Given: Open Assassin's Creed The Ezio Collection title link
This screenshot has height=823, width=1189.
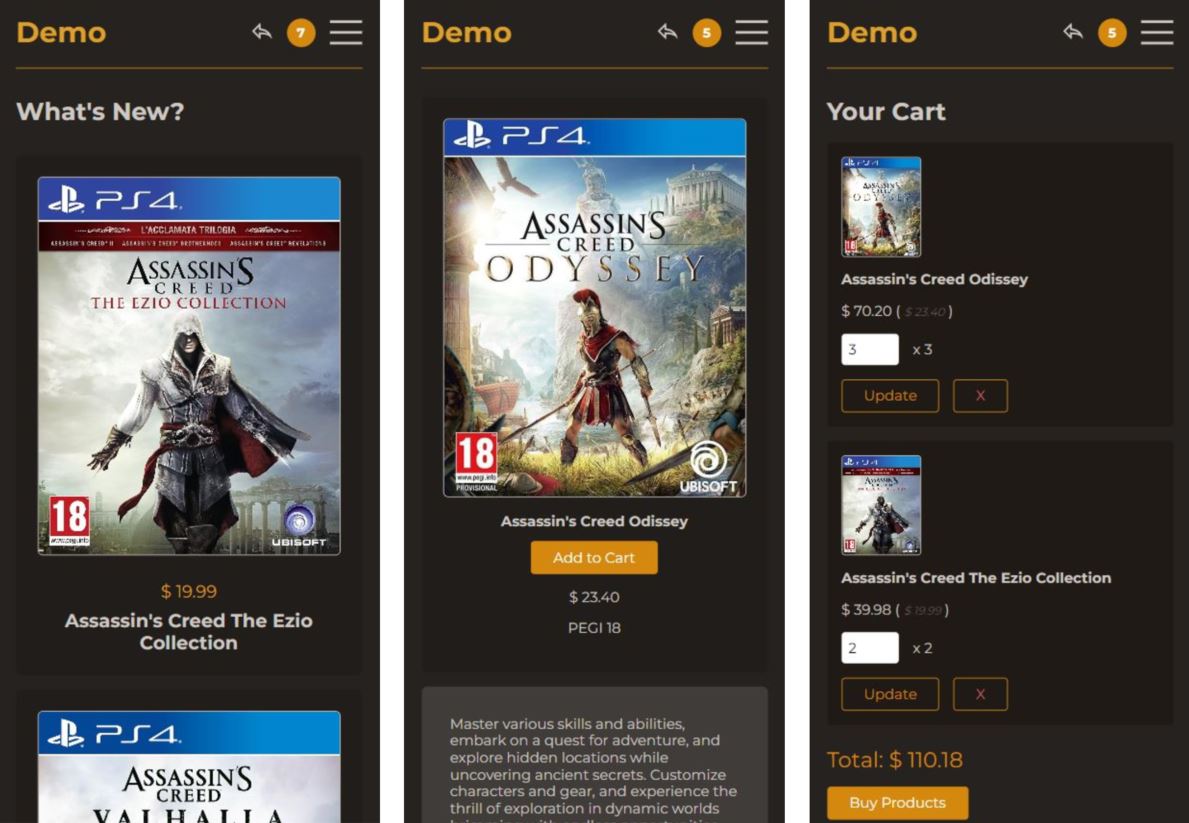Looking at the screenshot, I should [x=189, y=632].
